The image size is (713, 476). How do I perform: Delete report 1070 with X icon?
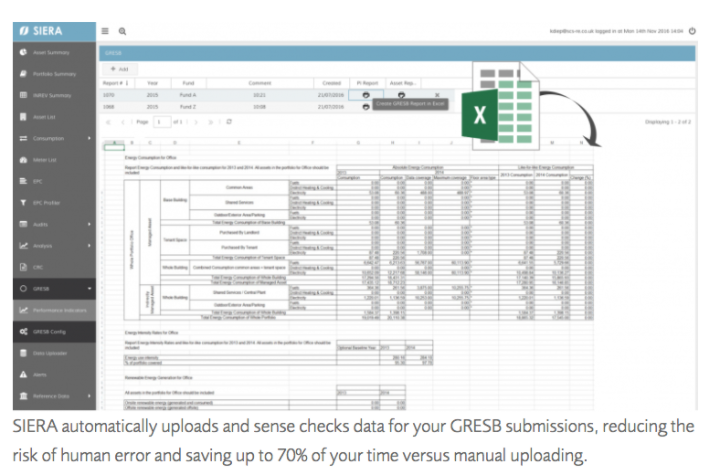[x=437, y=95]
